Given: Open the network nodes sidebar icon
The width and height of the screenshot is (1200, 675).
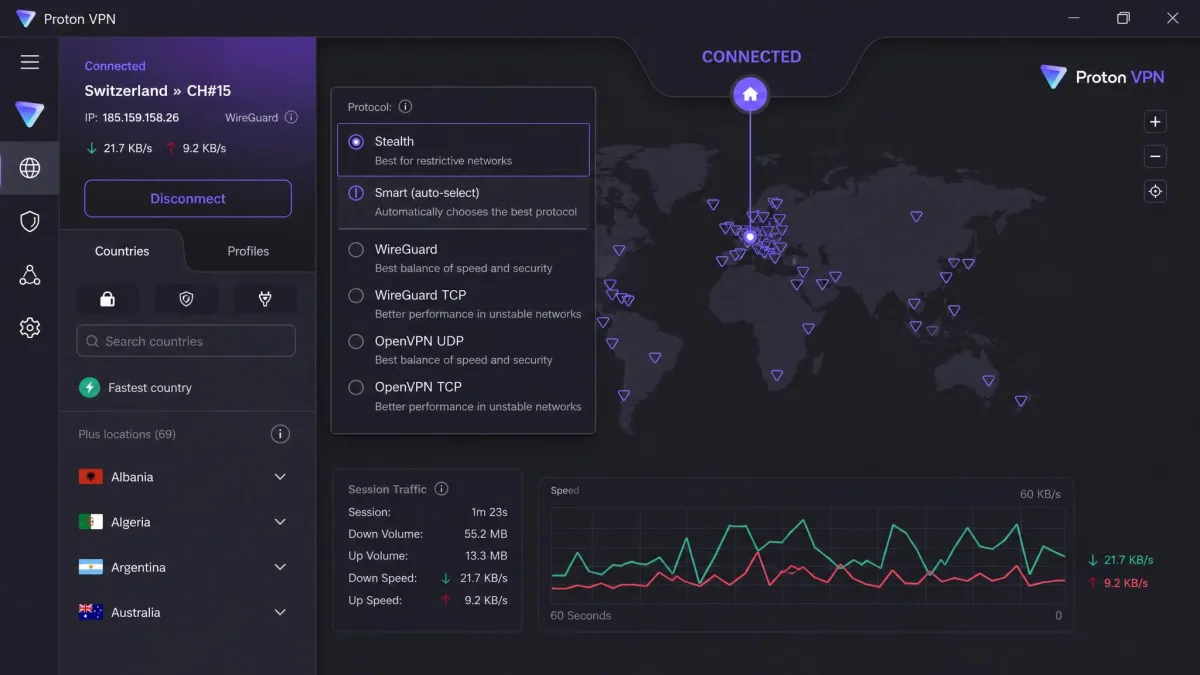Looking at the screenshot, I should coord(30,275).
